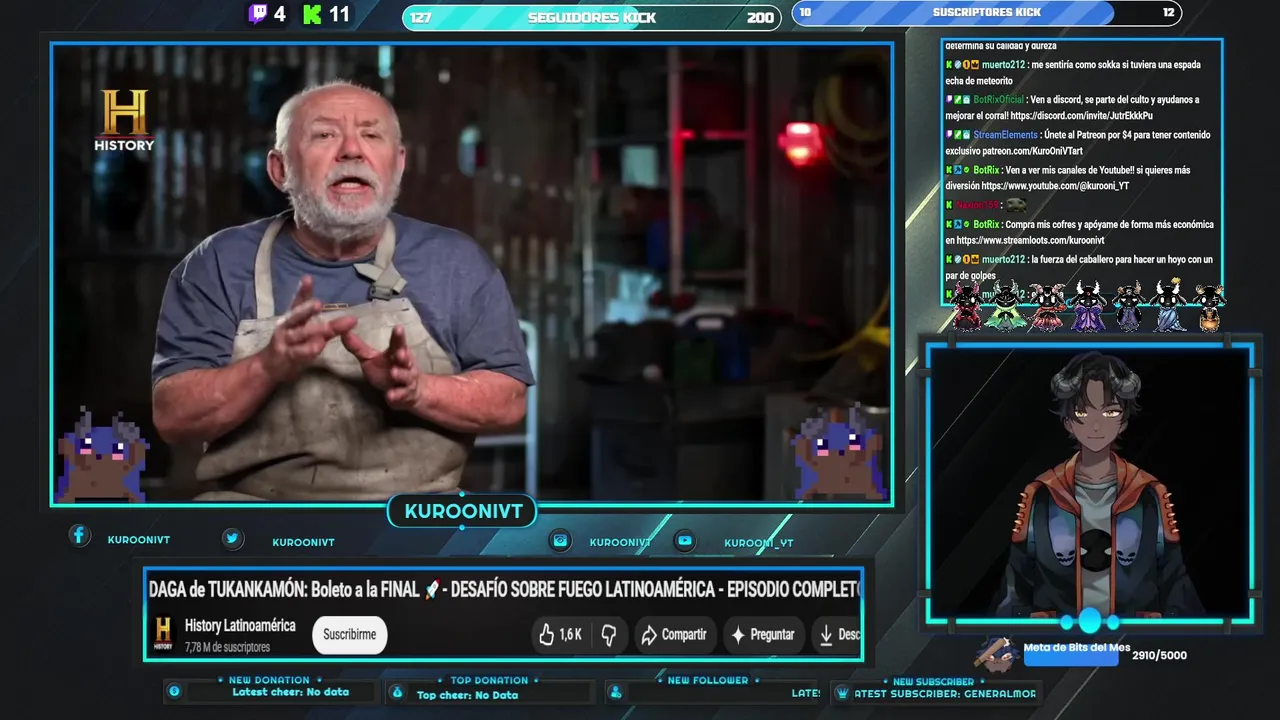This screenshot has height=720, width=1280.
Task: Click the Suscribirme button
Action: (x=350, y=634)
